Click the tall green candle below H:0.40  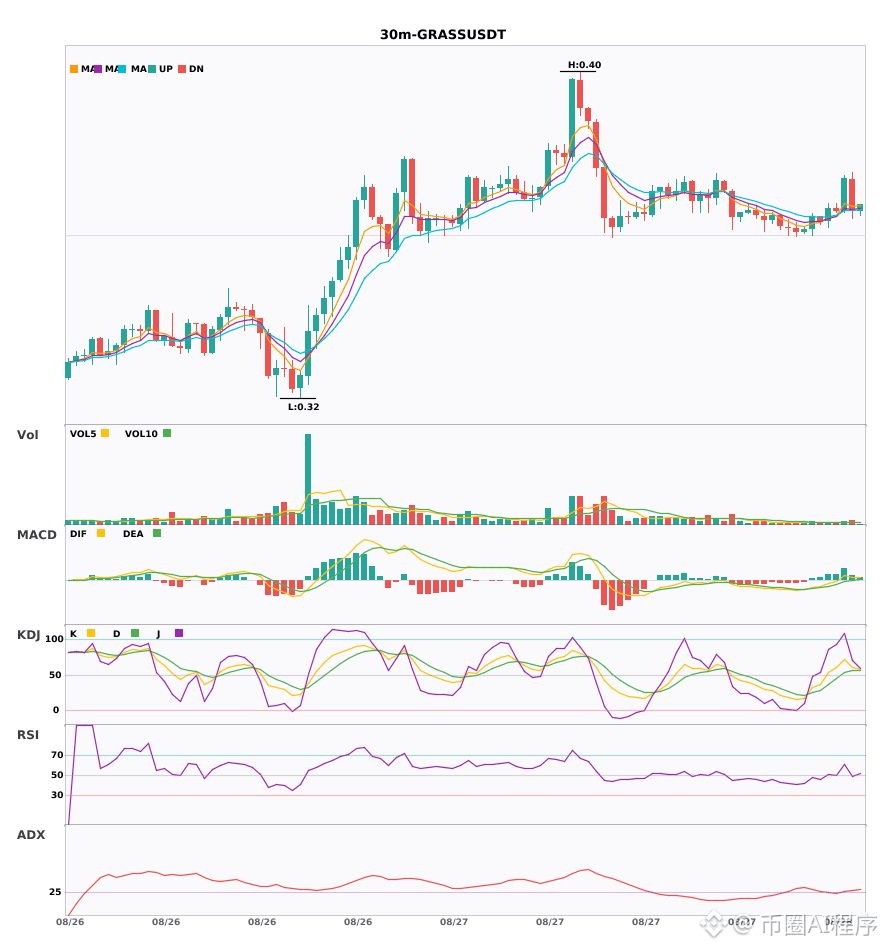572,118
